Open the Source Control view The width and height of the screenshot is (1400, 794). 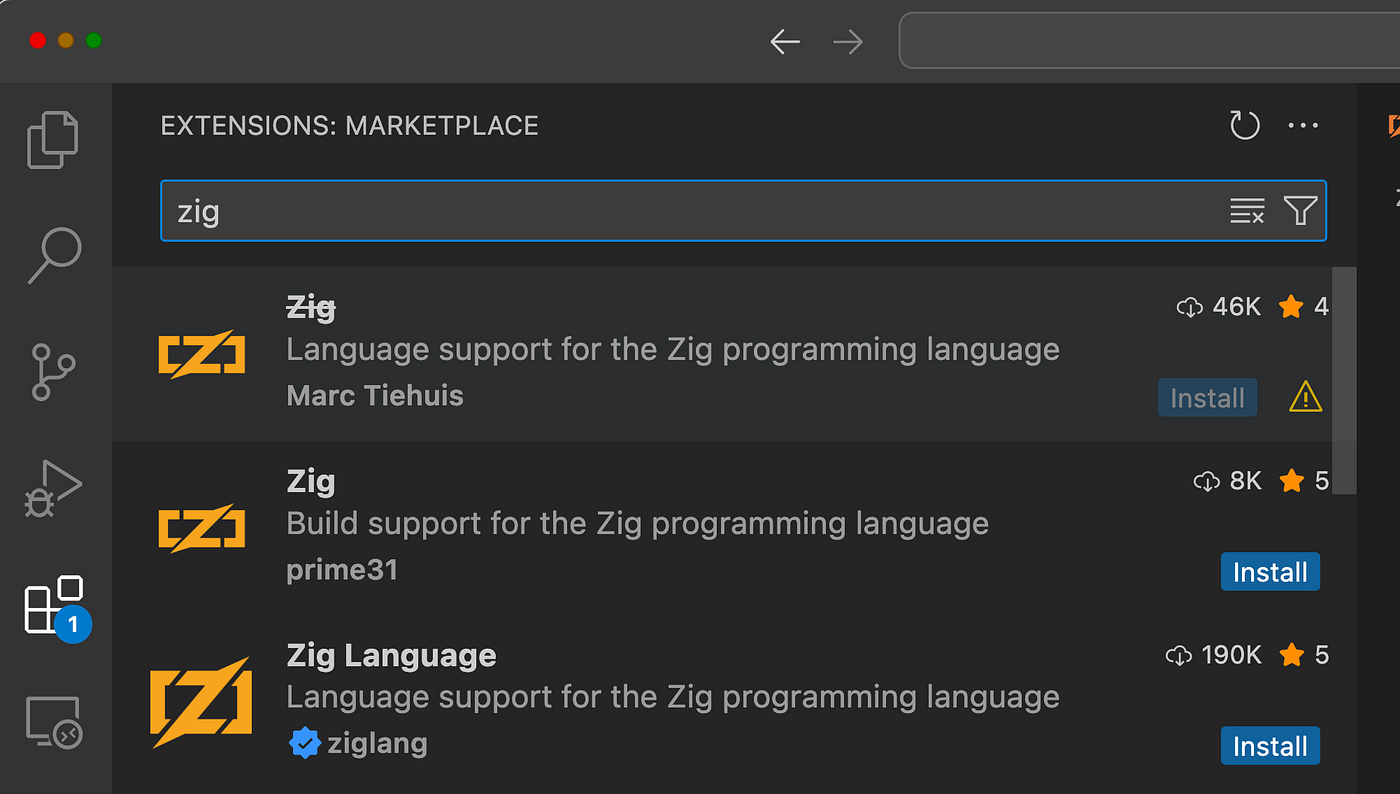pos(53,372)
